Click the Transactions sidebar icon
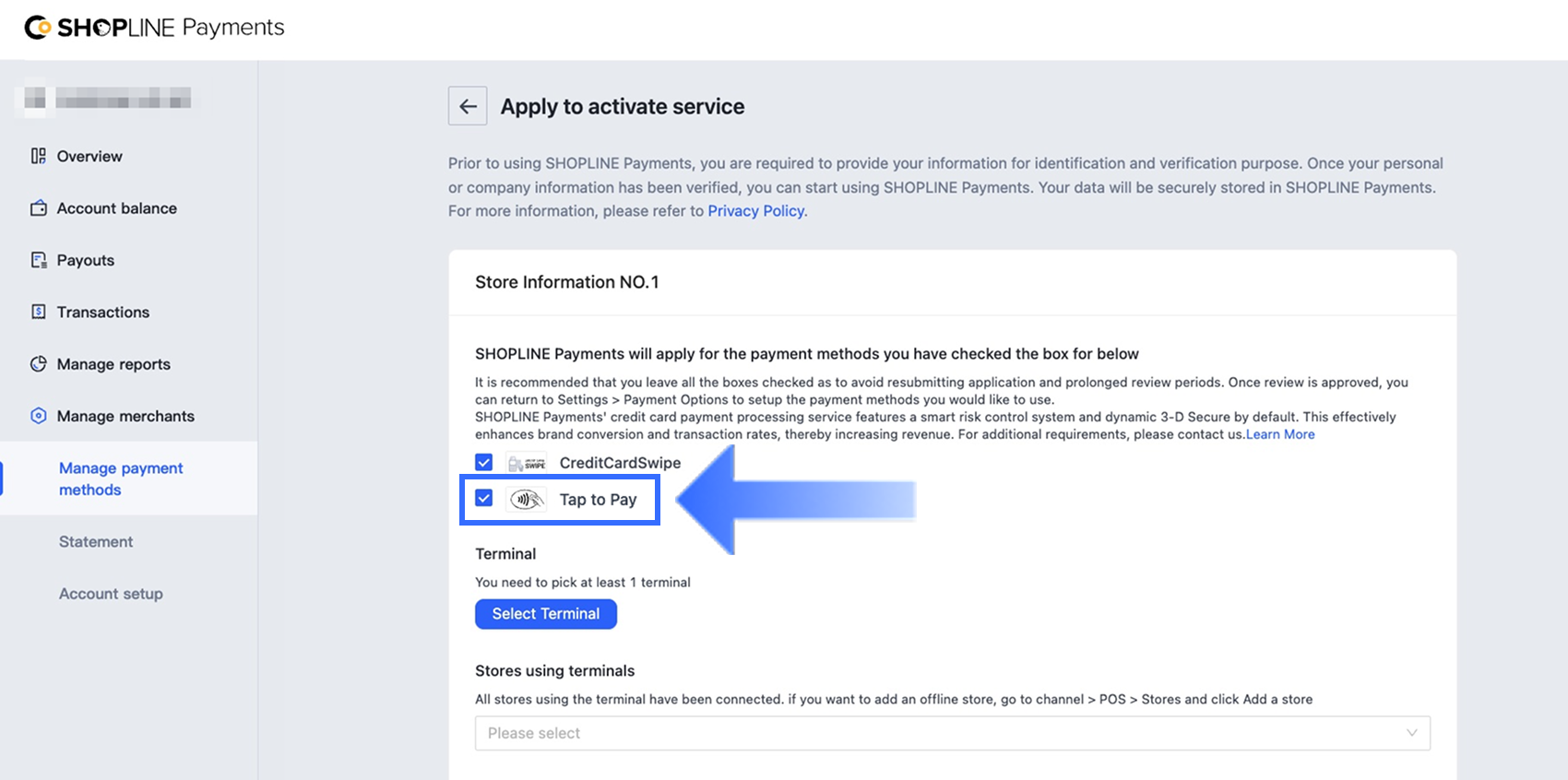This screenshot has height=780, width=1568. tap(38, 312)
